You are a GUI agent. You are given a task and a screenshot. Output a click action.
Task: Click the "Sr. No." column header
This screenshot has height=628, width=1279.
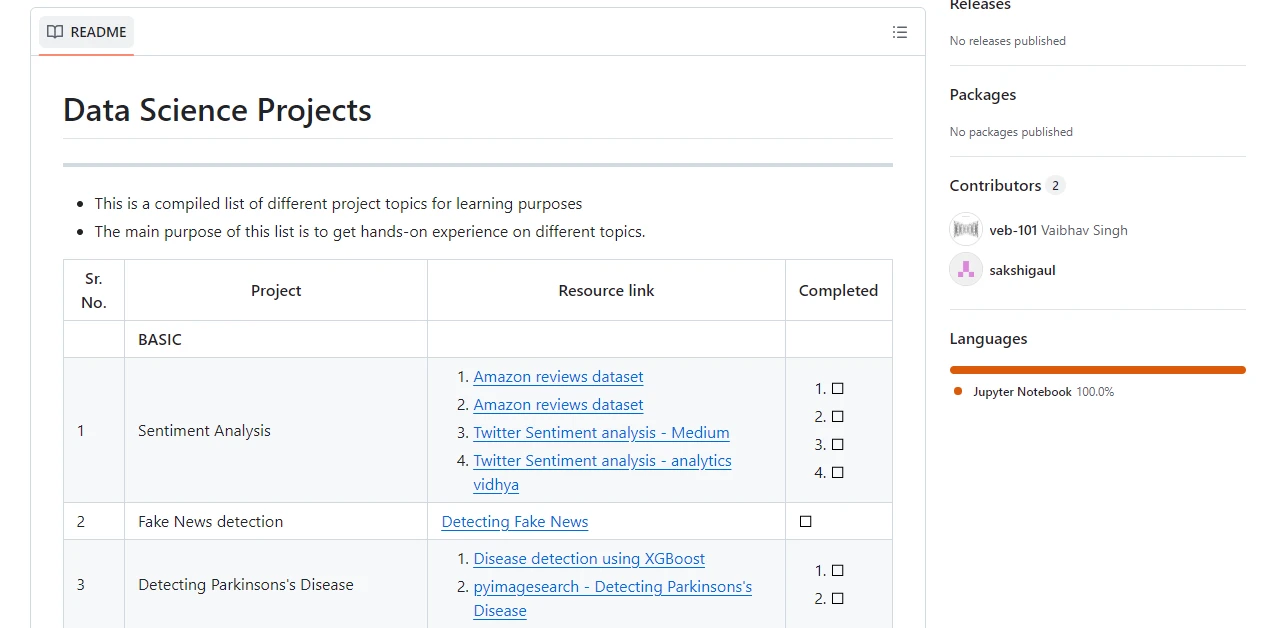coord(94,291)
